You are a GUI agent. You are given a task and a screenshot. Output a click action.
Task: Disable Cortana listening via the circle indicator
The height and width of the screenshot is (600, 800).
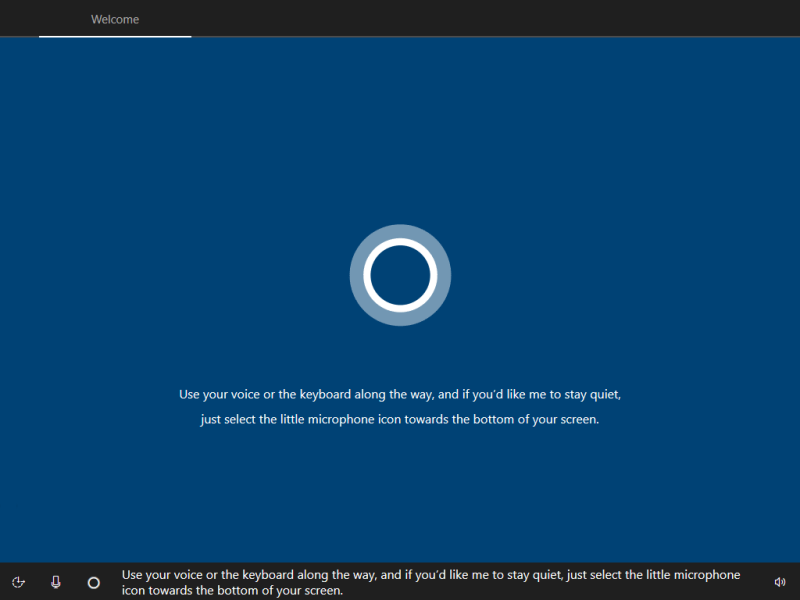click(x=93, y=582)
